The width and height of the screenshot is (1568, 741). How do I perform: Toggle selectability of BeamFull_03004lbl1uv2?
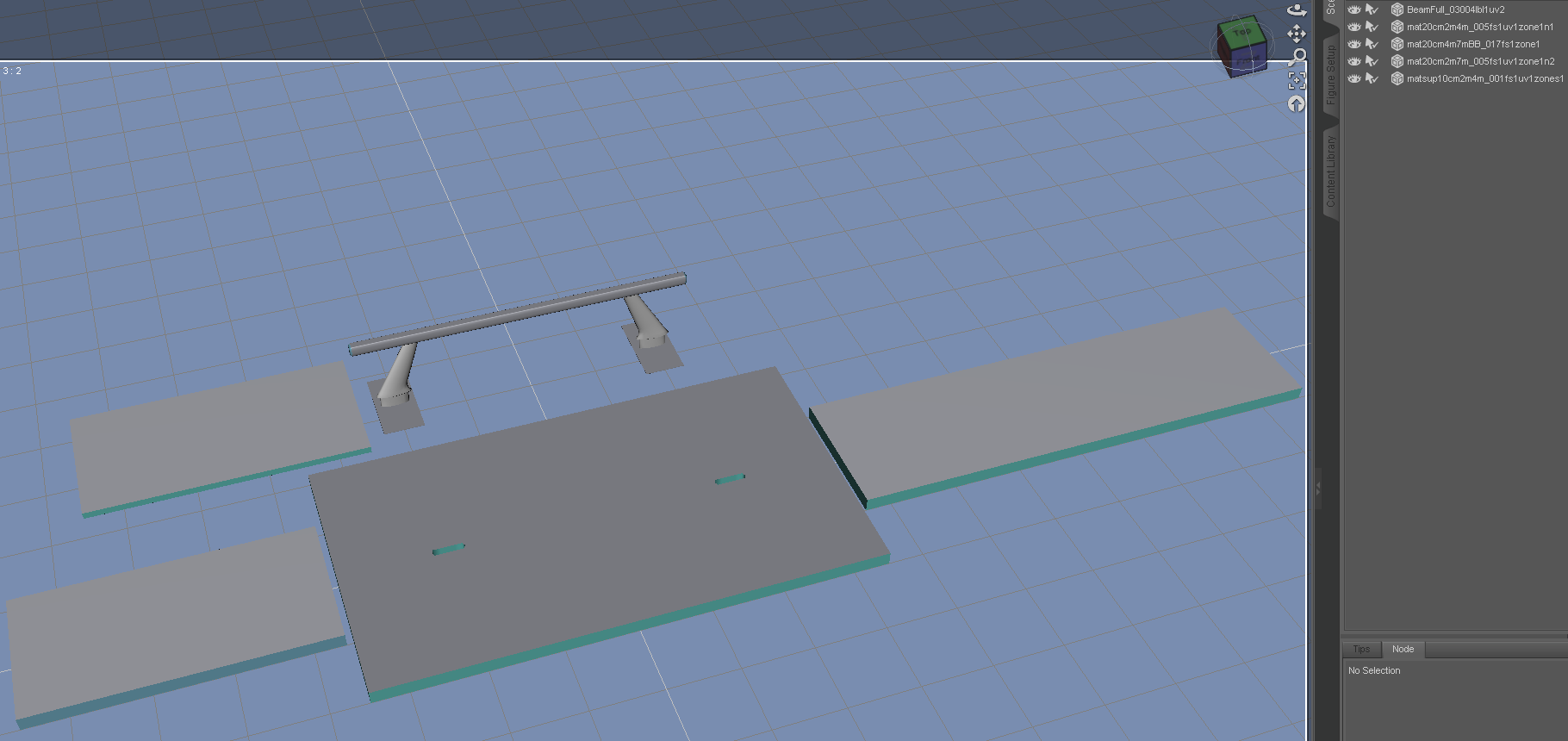(1372, 9)
